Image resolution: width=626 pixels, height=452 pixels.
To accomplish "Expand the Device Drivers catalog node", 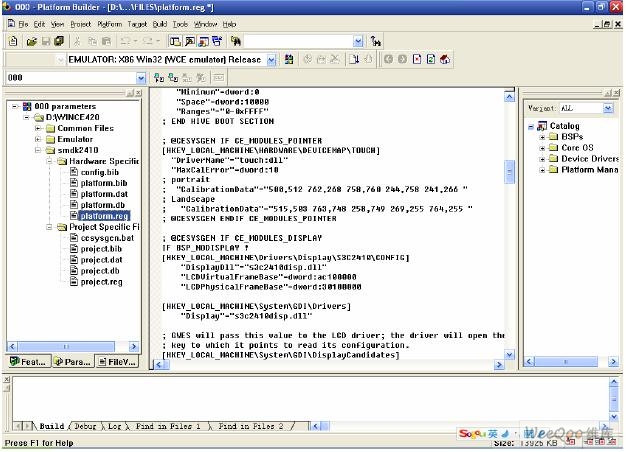I will (x=541, y=159).
